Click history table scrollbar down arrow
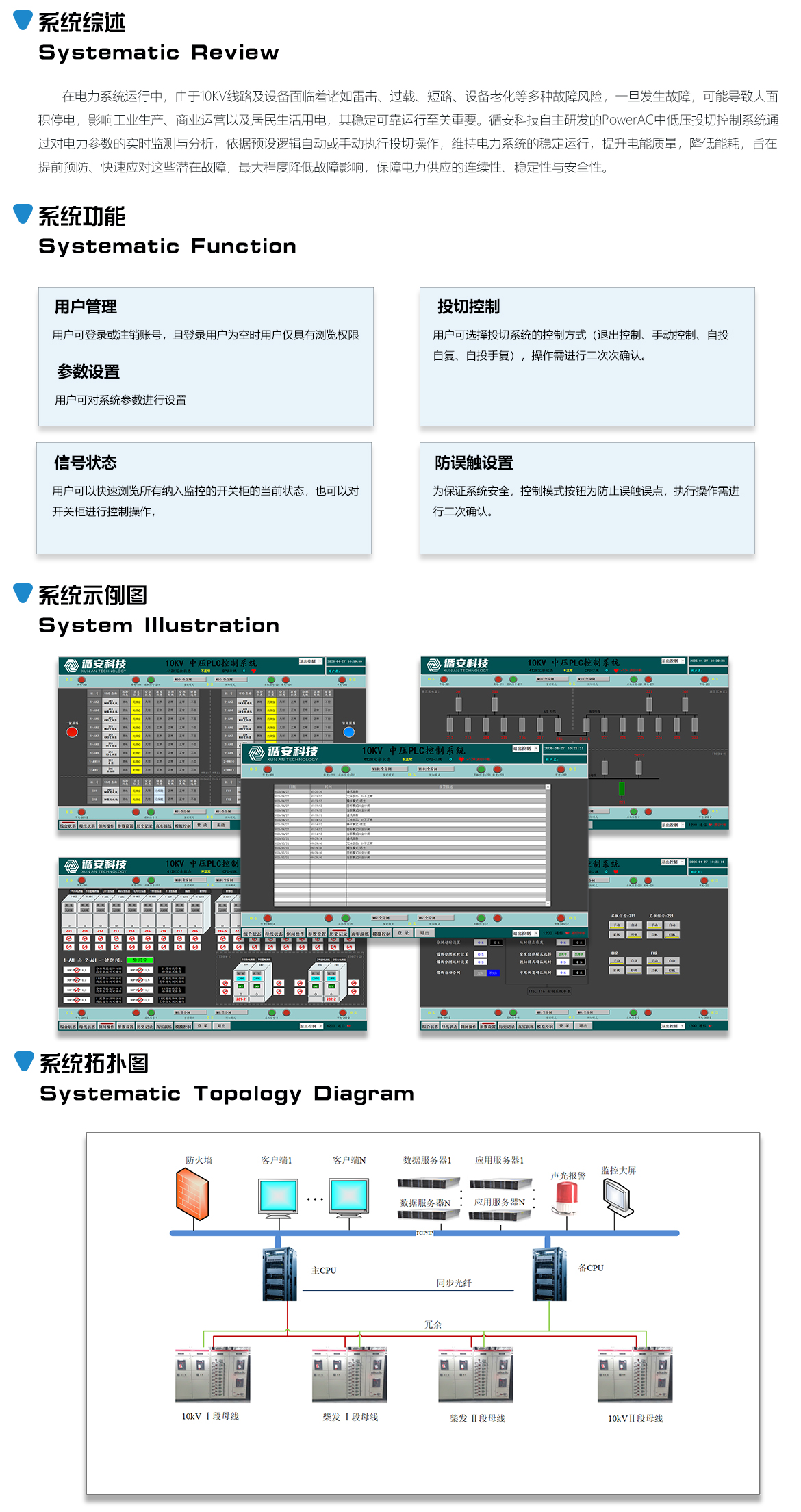The width and height of the screenshot is (801, 1512). (x=548, y=904)
